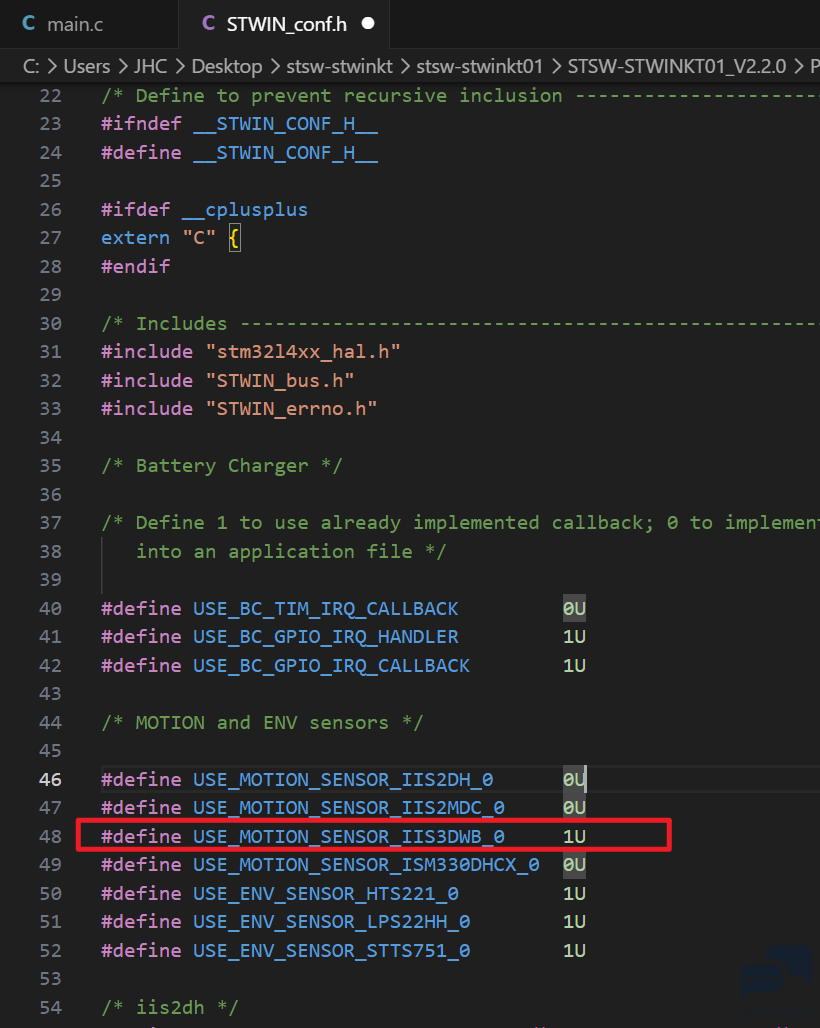This screenshot has height=1028, width=820.
Task: Click the "stm32l4xx_hal.h" include string
Action: pos(303,352)
